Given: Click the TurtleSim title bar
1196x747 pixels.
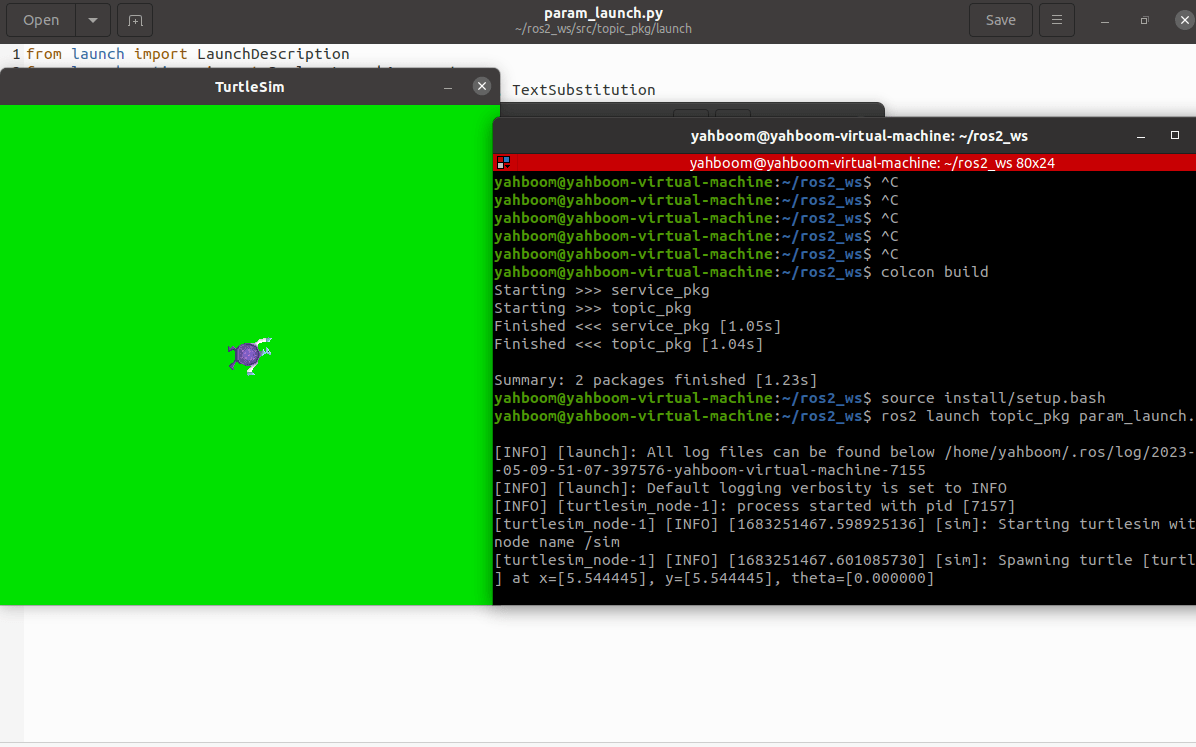Looking at the screenshot, I should [x=249, y=87].
